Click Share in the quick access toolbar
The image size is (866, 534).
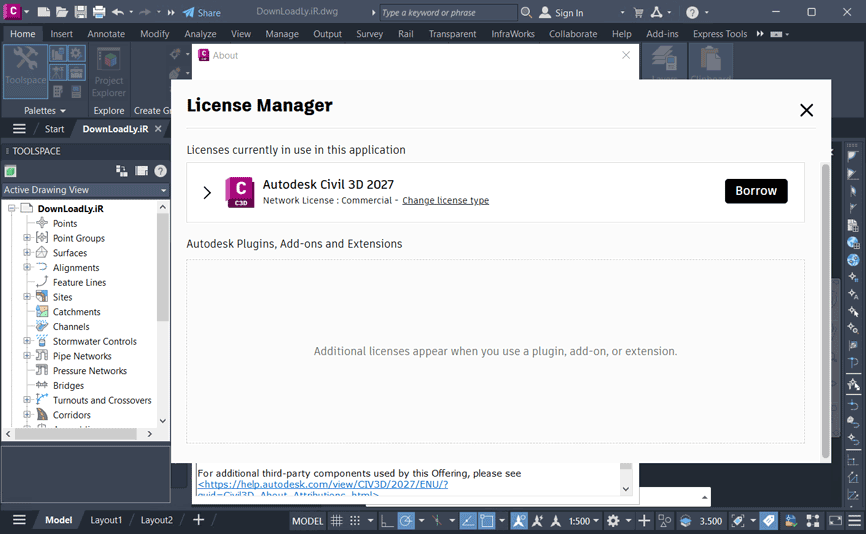point(202,13)
